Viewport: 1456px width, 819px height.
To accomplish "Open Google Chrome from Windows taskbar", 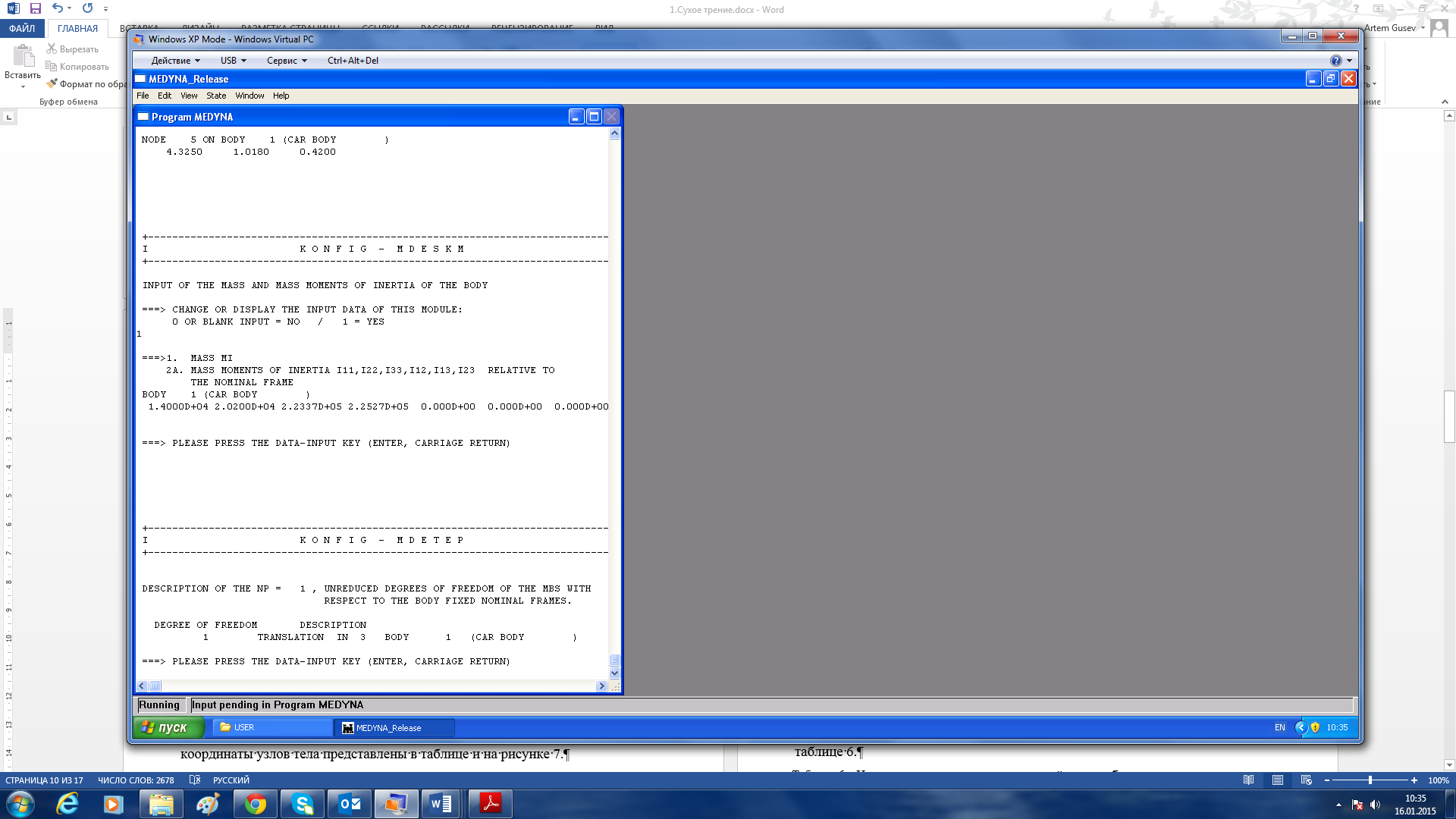I will point(256,804).
